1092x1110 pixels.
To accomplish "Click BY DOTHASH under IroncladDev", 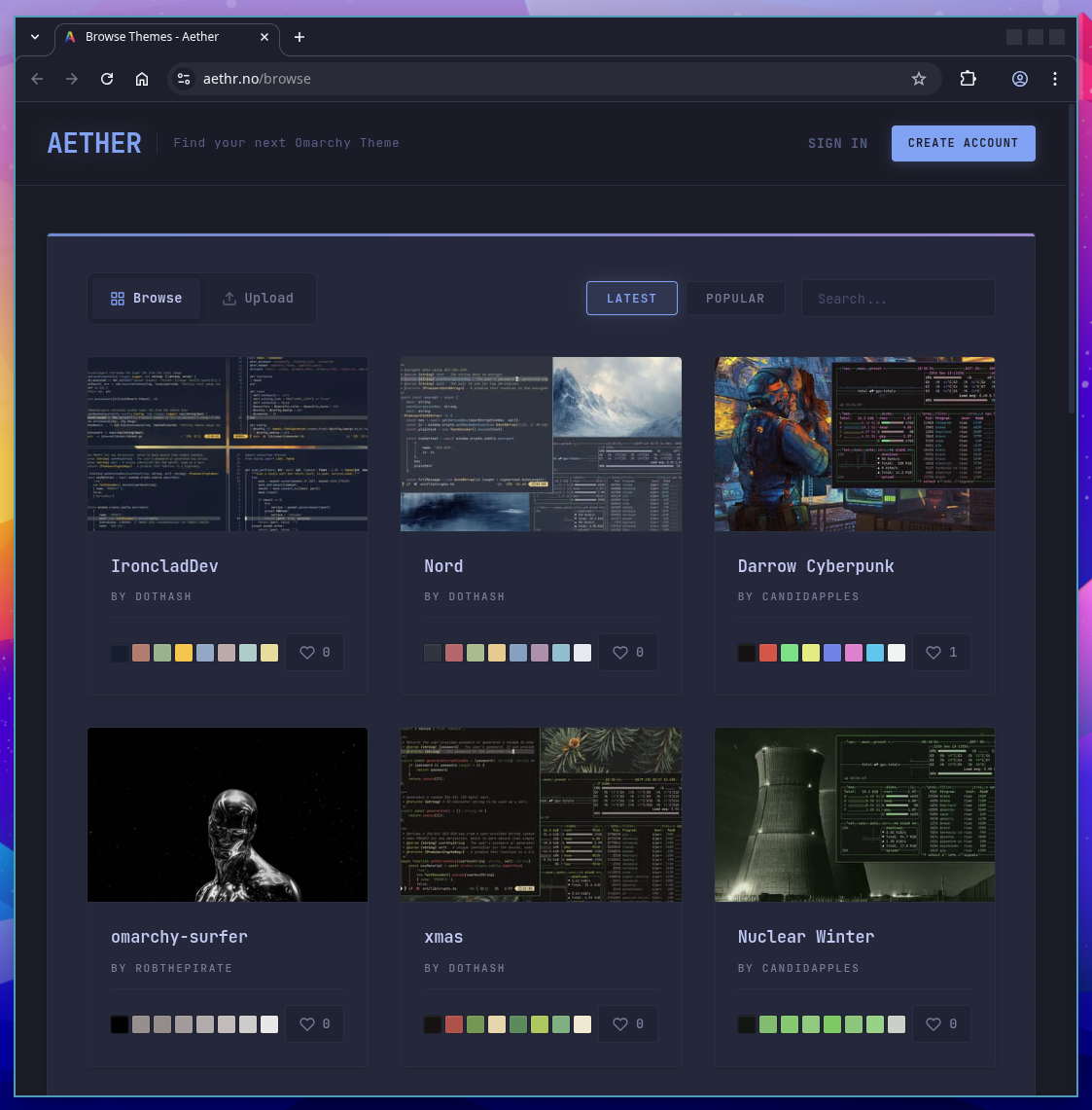I will point(152,596).
